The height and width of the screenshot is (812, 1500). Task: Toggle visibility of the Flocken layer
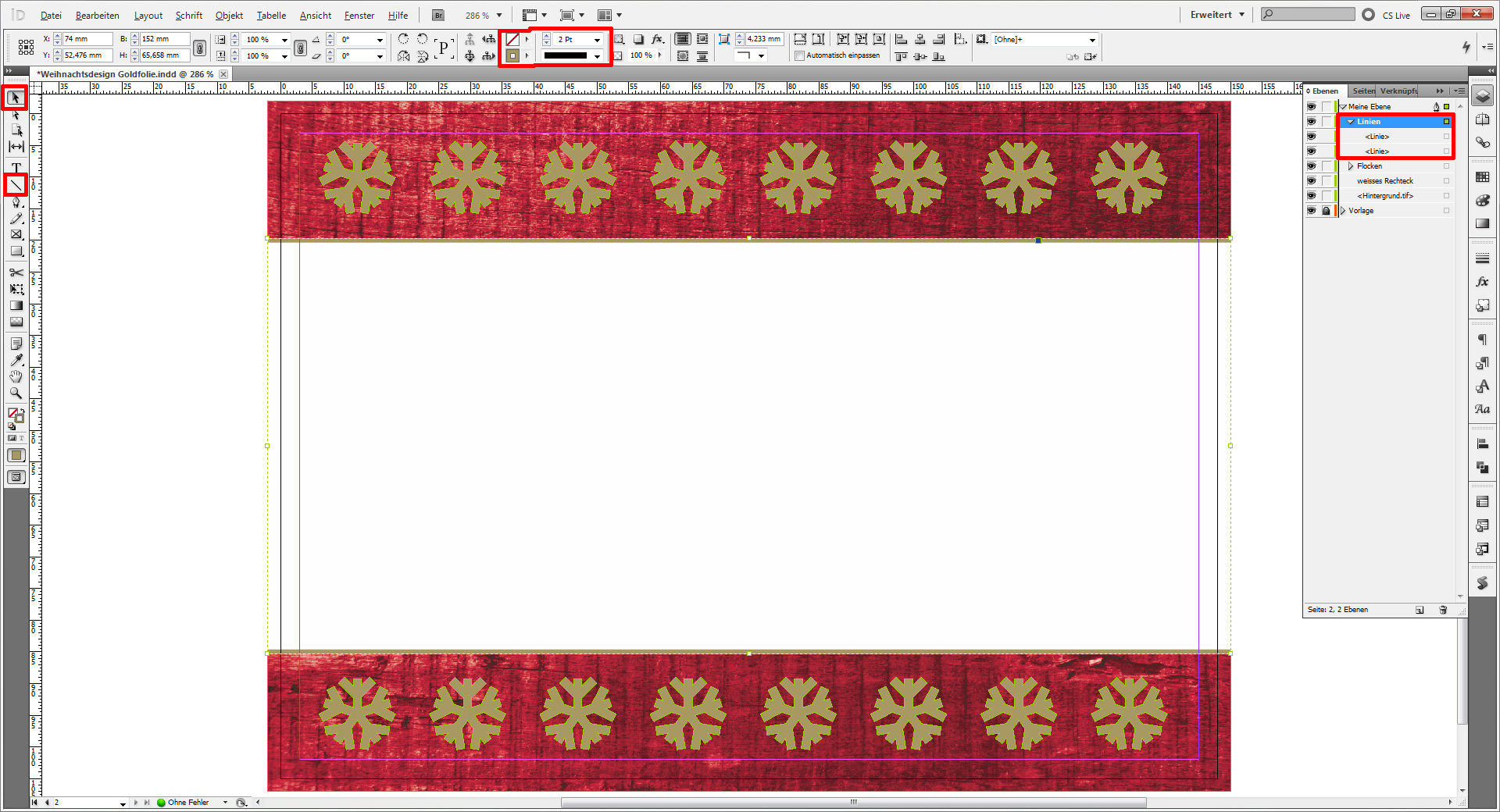[1312, 166]
